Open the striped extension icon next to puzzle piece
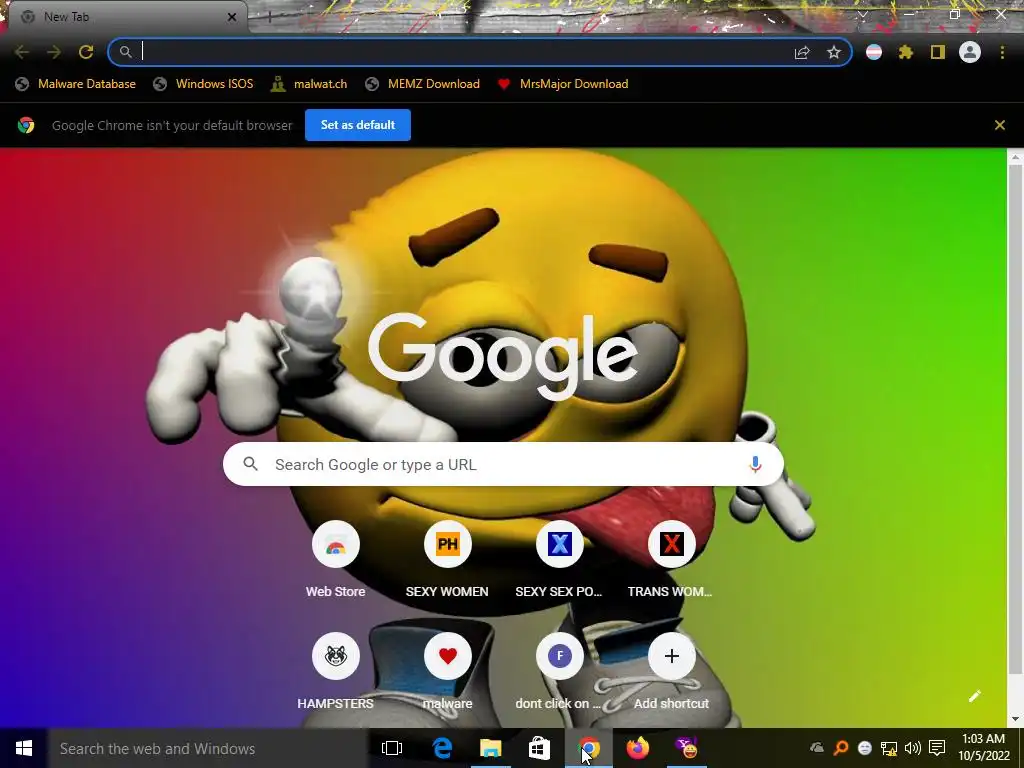Screen dimensions: 1024x768 tap(874, 52)
